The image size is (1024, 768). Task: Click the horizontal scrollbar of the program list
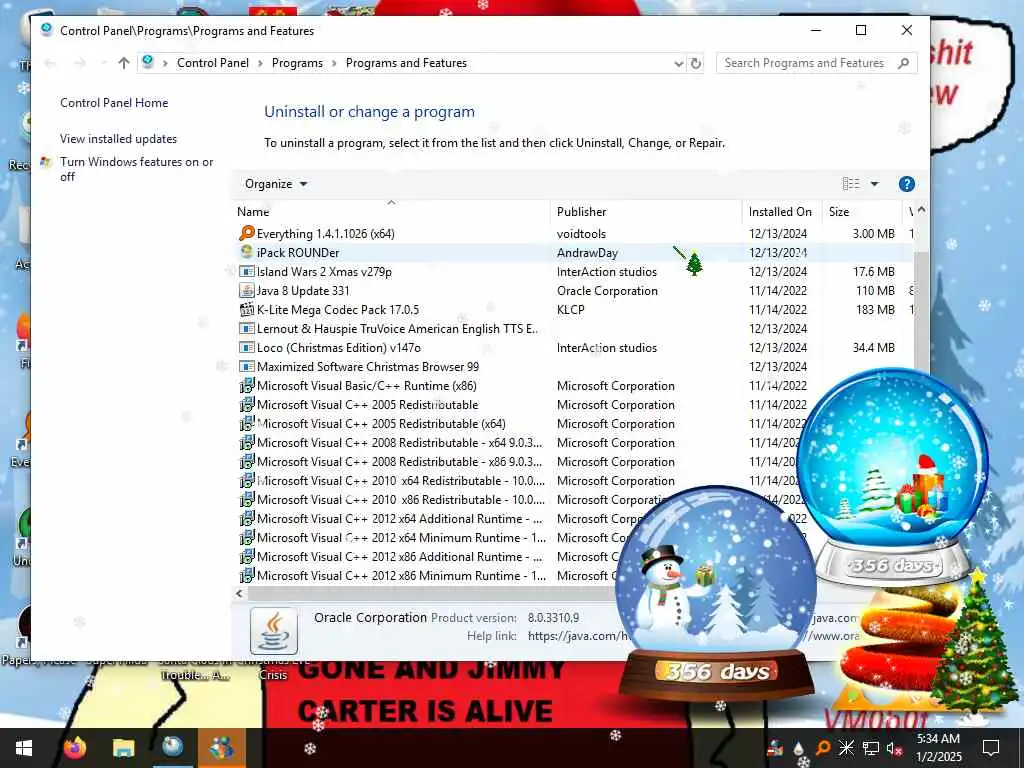(x=431, y=594)
